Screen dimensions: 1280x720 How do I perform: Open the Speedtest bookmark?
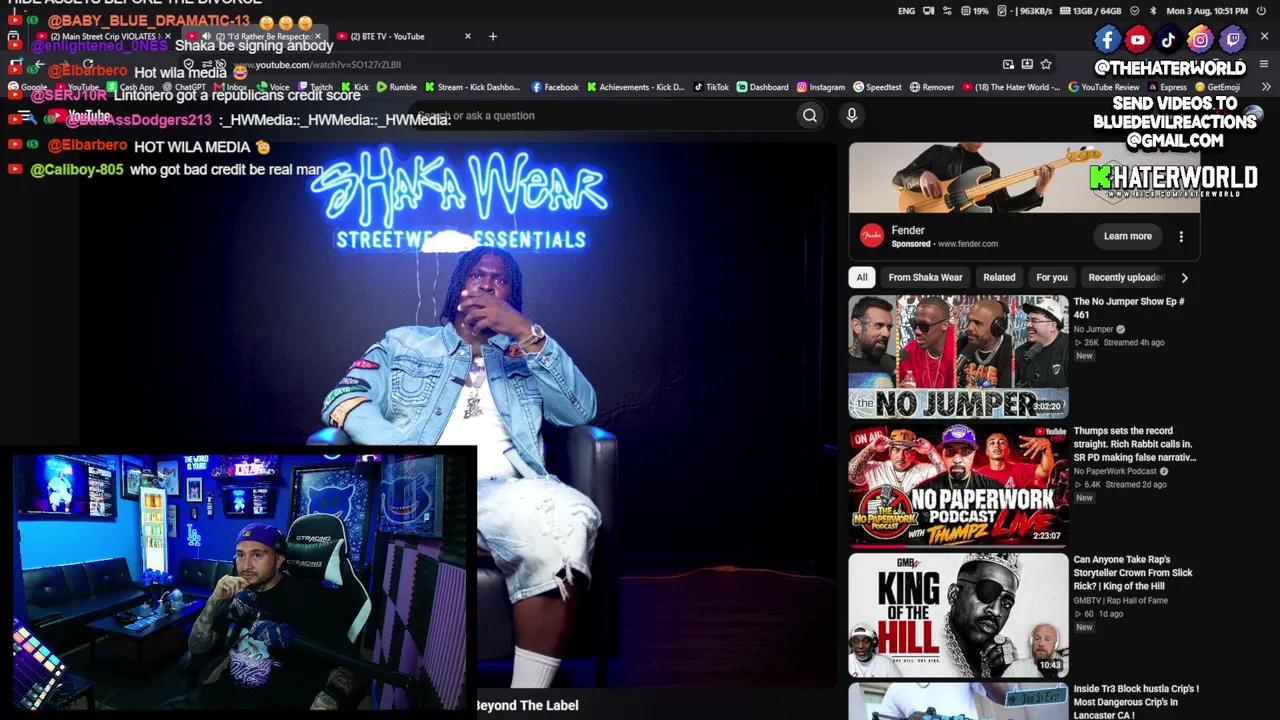[877, 87]
